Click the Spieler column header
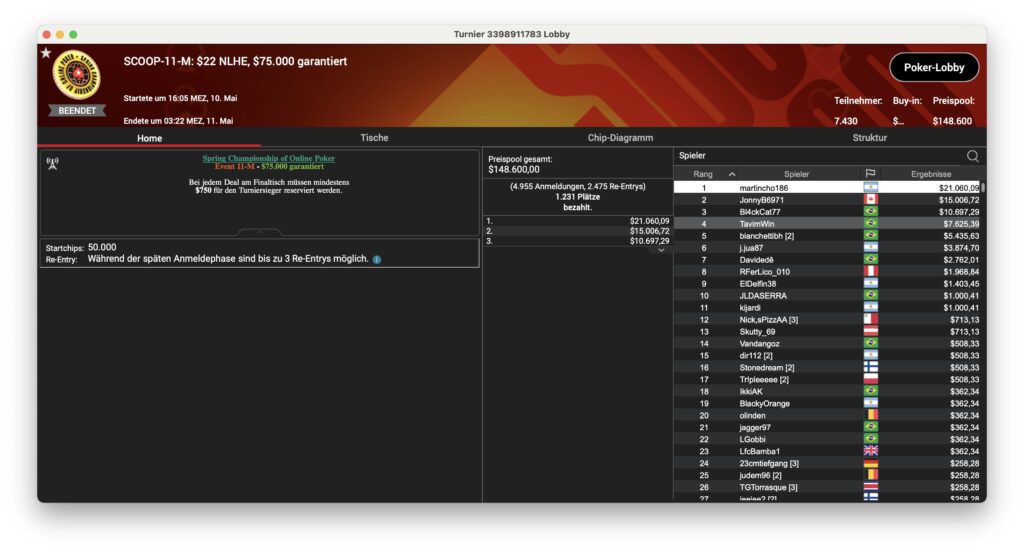This screenshot has width=1024, height=552. point(796,174)
